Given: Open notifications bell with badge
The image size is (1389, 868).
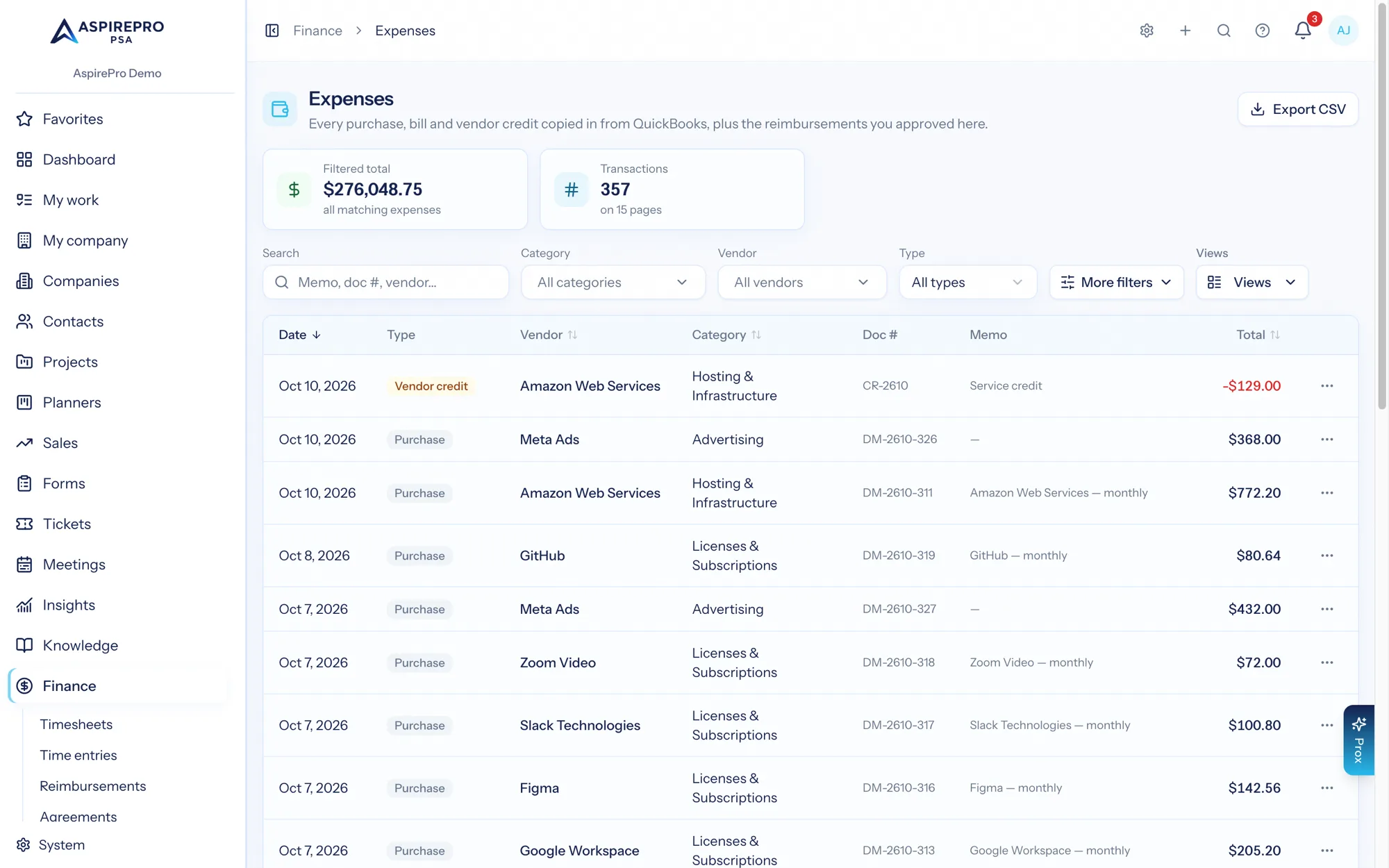Looking at the screenshot, I should pos(1304,29).
